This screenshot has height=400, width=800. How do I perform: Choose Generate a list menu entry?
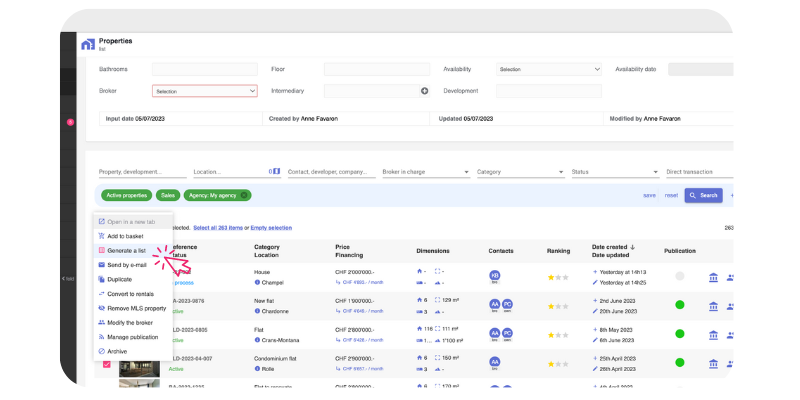(x=133, y=251)
